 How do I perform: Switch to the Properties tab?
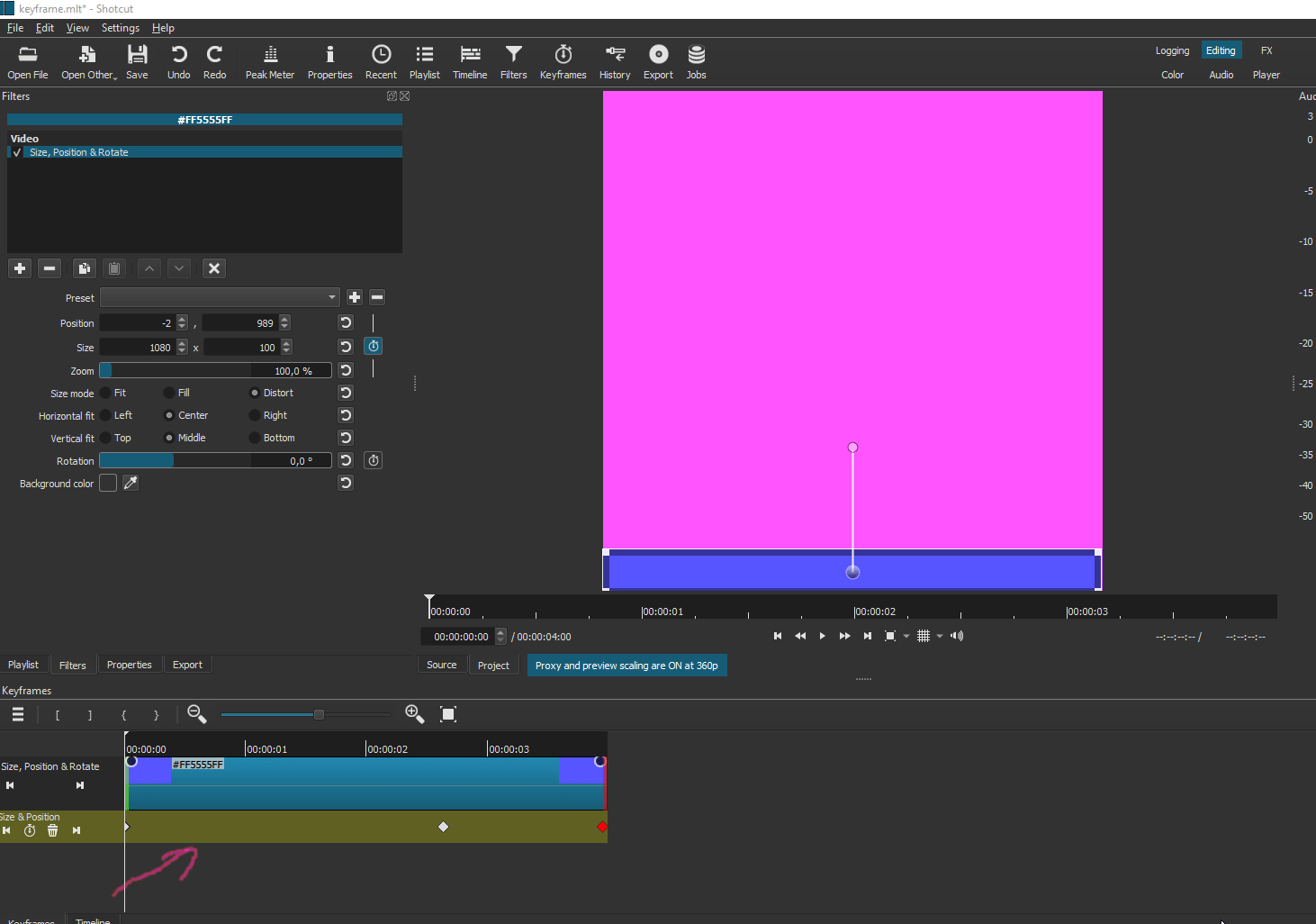(130, 665)
